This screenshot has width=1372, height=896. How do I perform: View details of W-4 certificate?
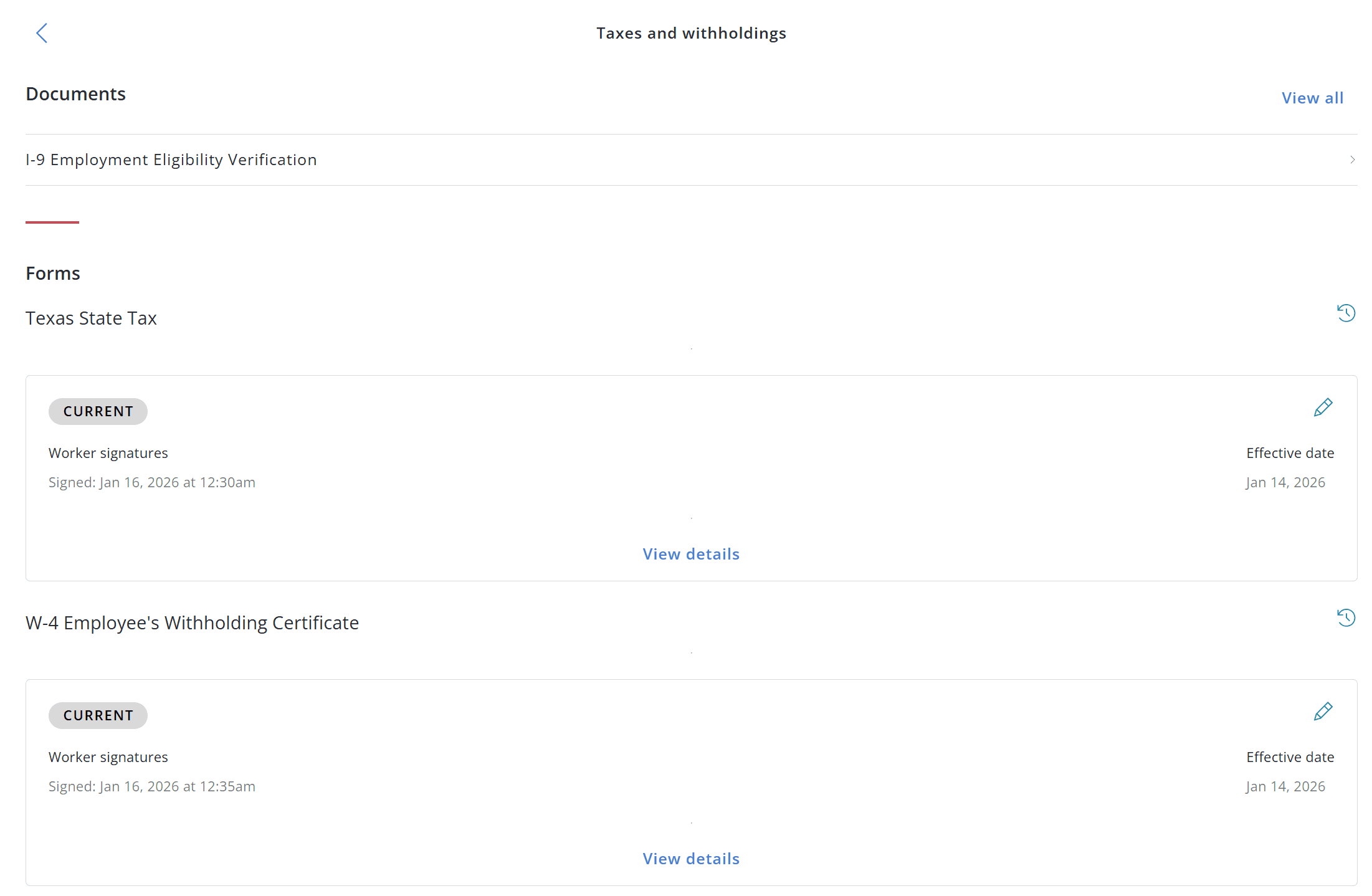click(x=691, y=859)
